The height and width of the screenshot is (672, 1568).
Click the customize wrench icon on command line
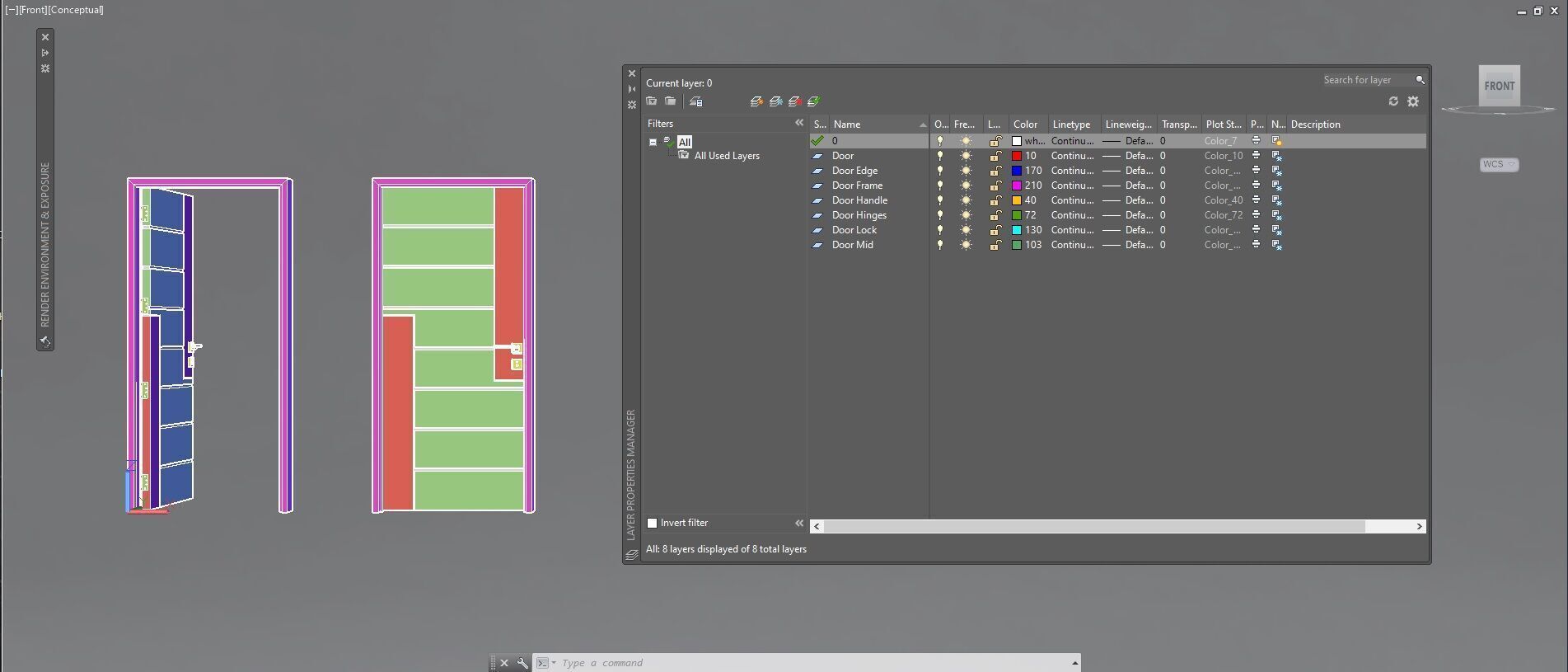(x=522, y=663)
